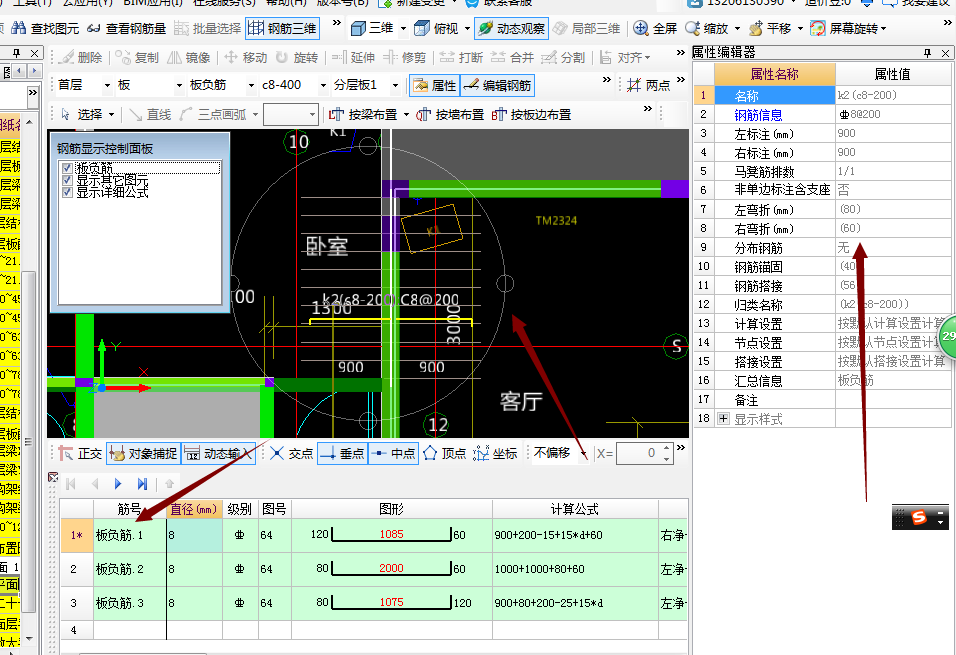
Task: Toggle 顶点 vertex snap
Action: tap(445, 453)
